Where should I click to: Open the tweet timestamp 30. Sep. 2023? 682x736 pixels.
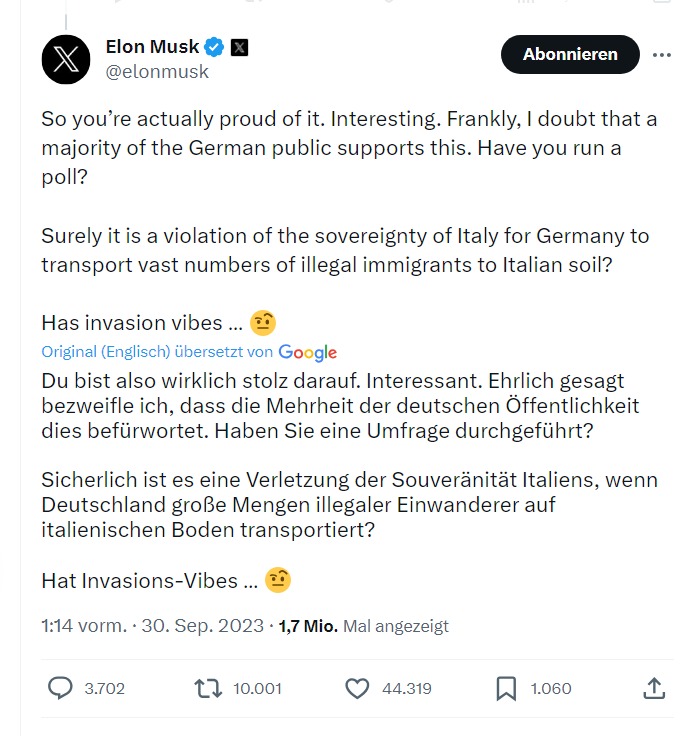click(202, 626)
